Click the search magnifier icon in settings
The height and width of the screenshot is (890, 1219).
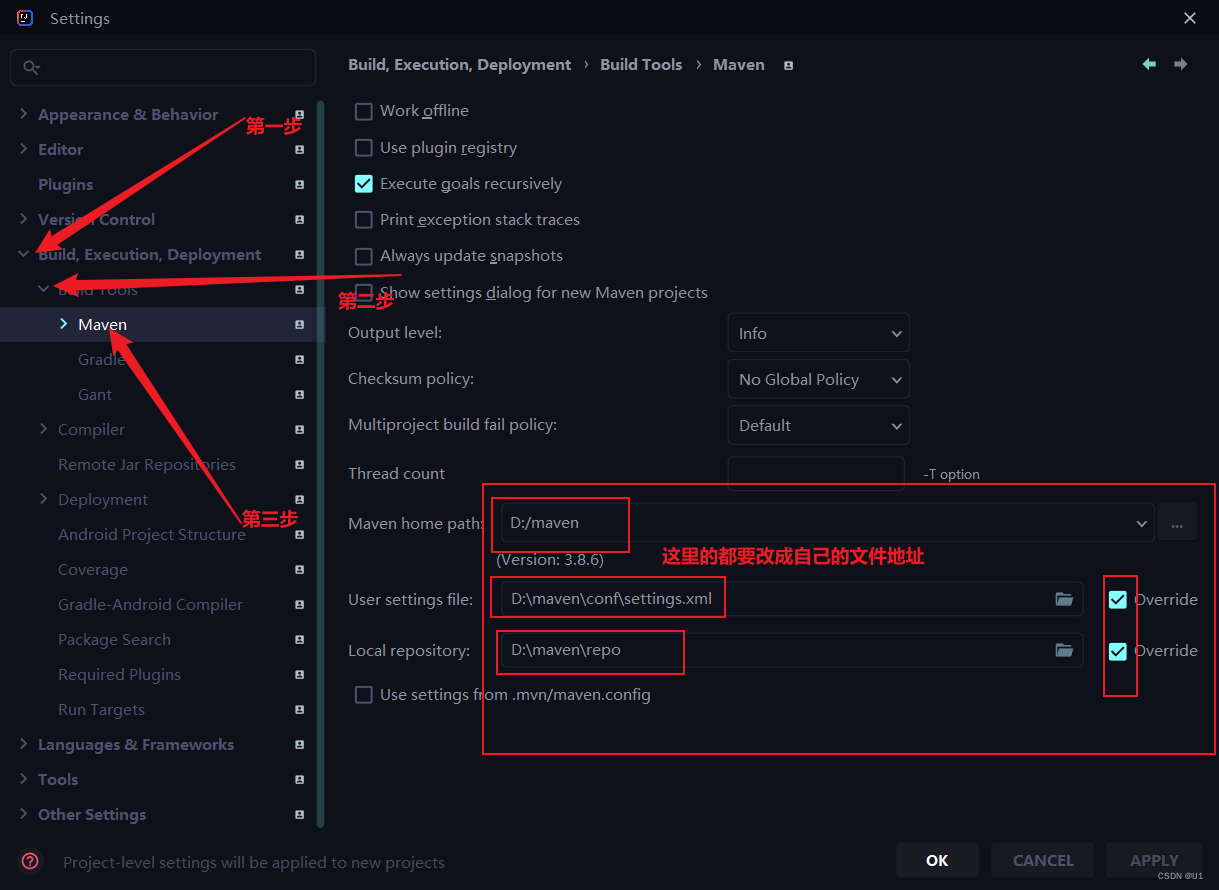pos(31,67)
